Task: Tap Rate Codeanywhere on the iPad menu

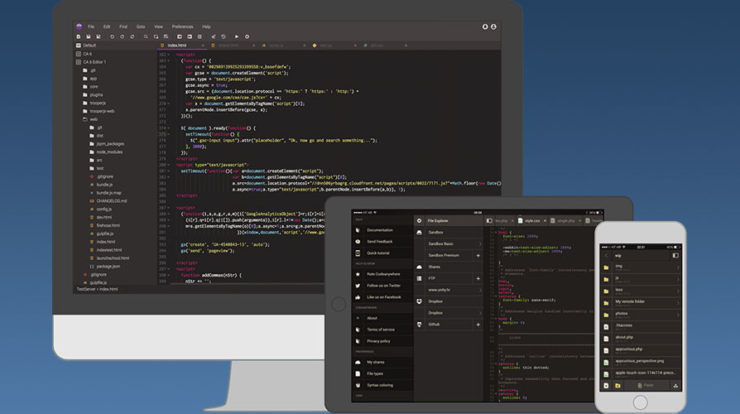Action: (x=383, y=274)
